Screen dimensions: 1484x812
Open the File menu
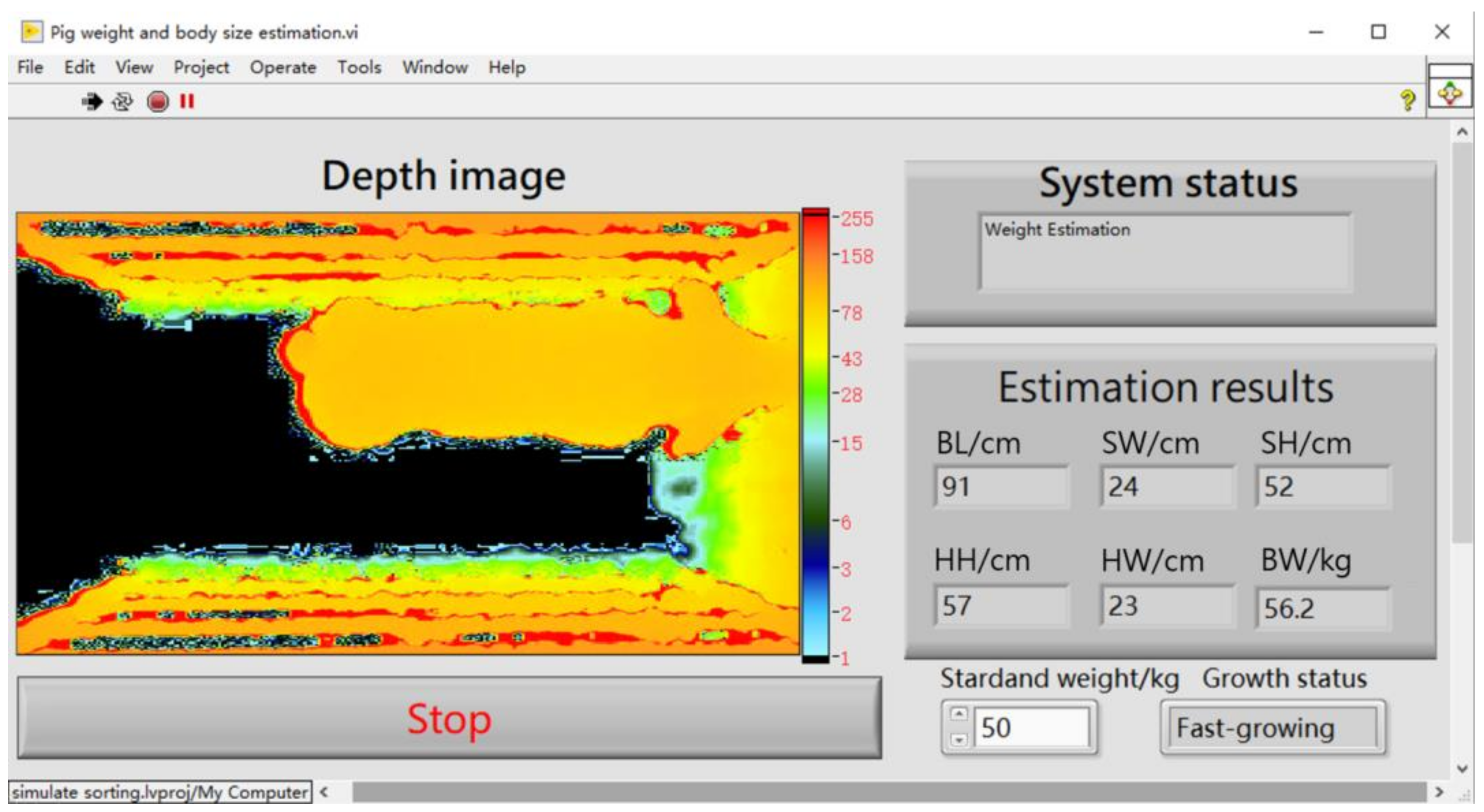tap(30, 67)
